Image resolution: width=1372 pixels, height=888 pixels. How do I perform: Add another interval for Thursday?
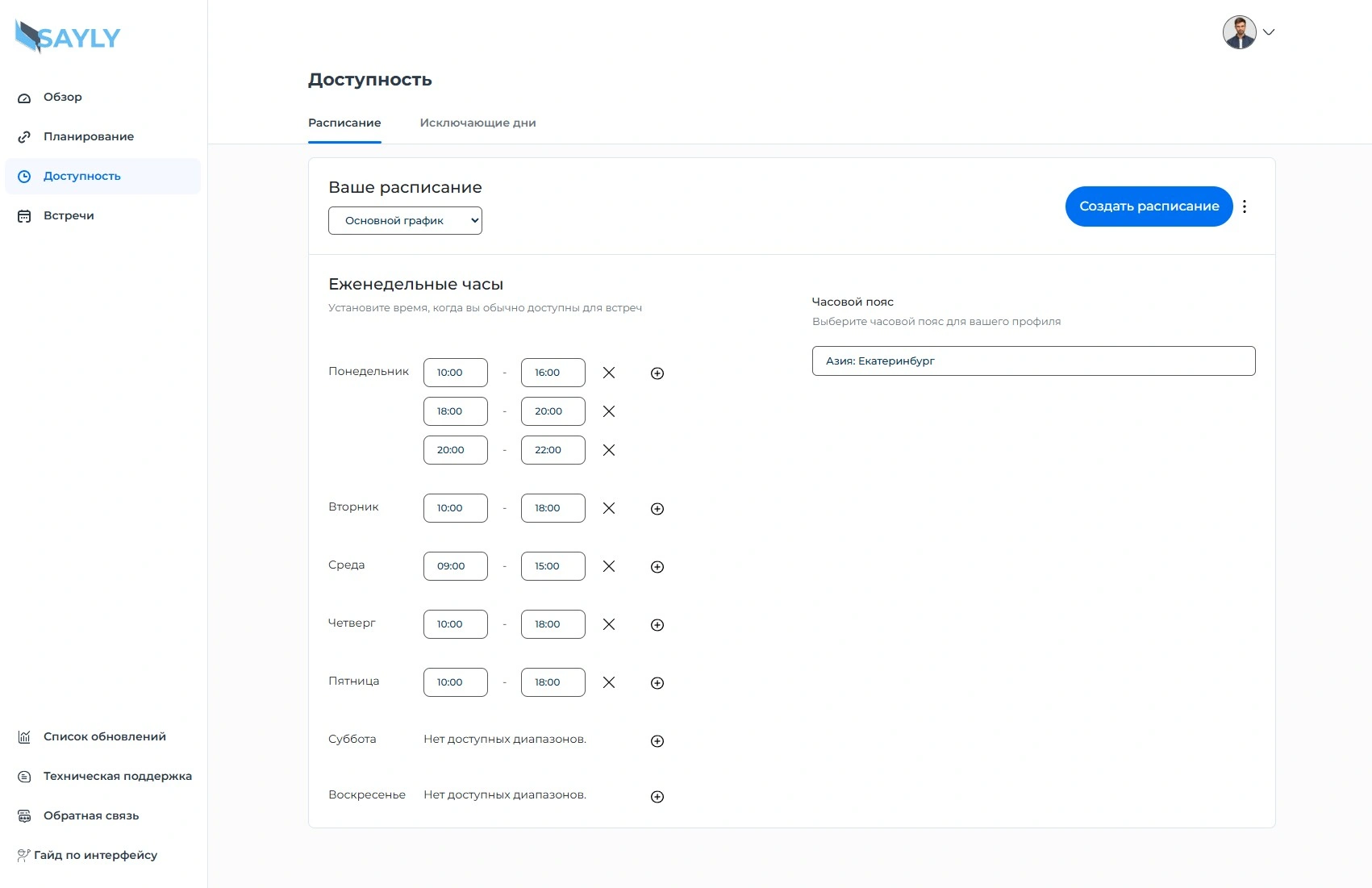(657, 625)
